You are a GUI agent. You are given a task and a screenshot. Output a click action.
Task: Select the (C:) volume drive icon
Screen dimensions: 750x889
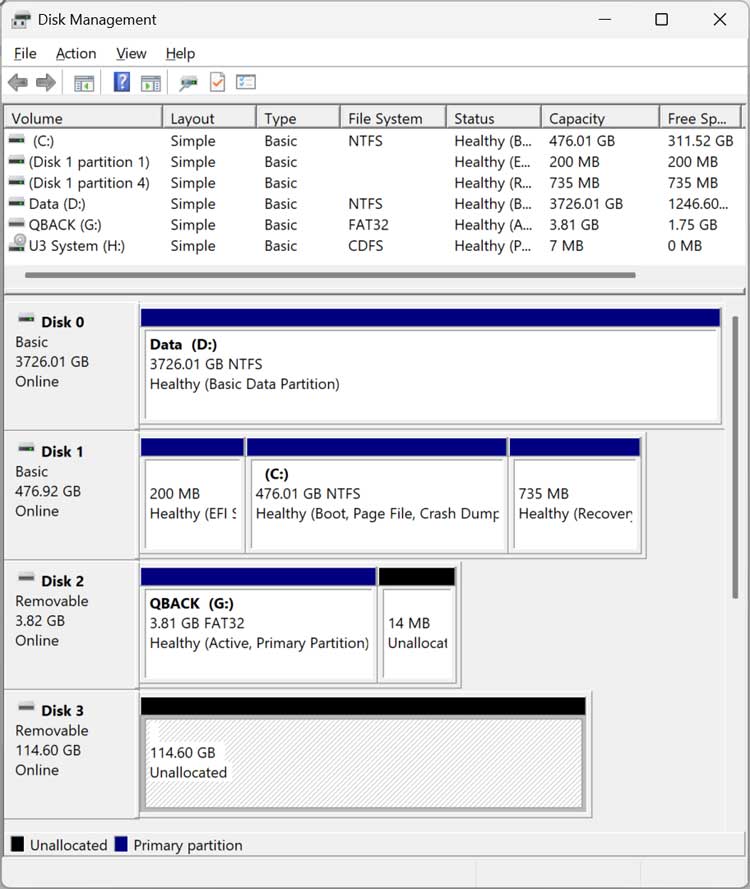click(17, 139)
